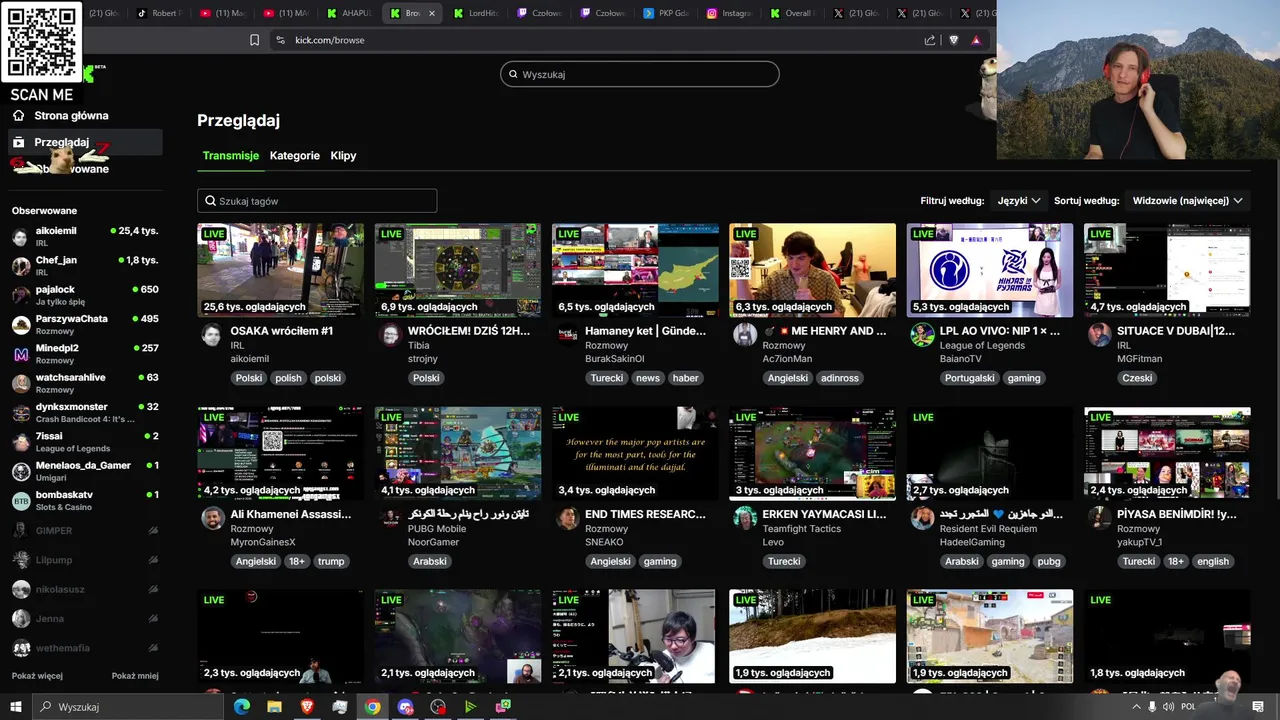The height and width of the screenshot is (720, 1280).
Task: Switch to Robert TikTok browser tab
Action: (160, 14)
